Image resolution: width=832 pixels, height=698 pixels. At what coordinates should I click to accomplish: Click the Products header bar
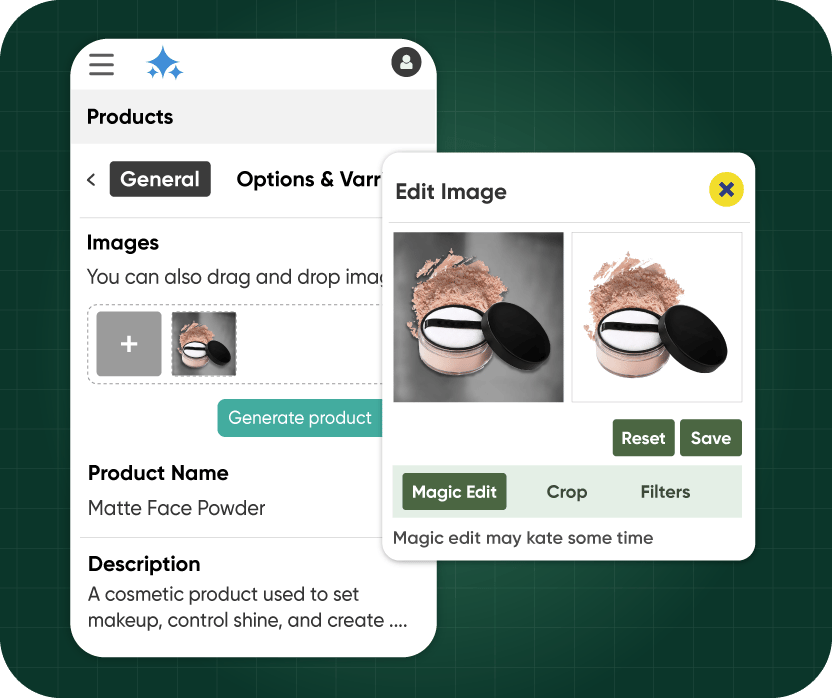[254, 117]
